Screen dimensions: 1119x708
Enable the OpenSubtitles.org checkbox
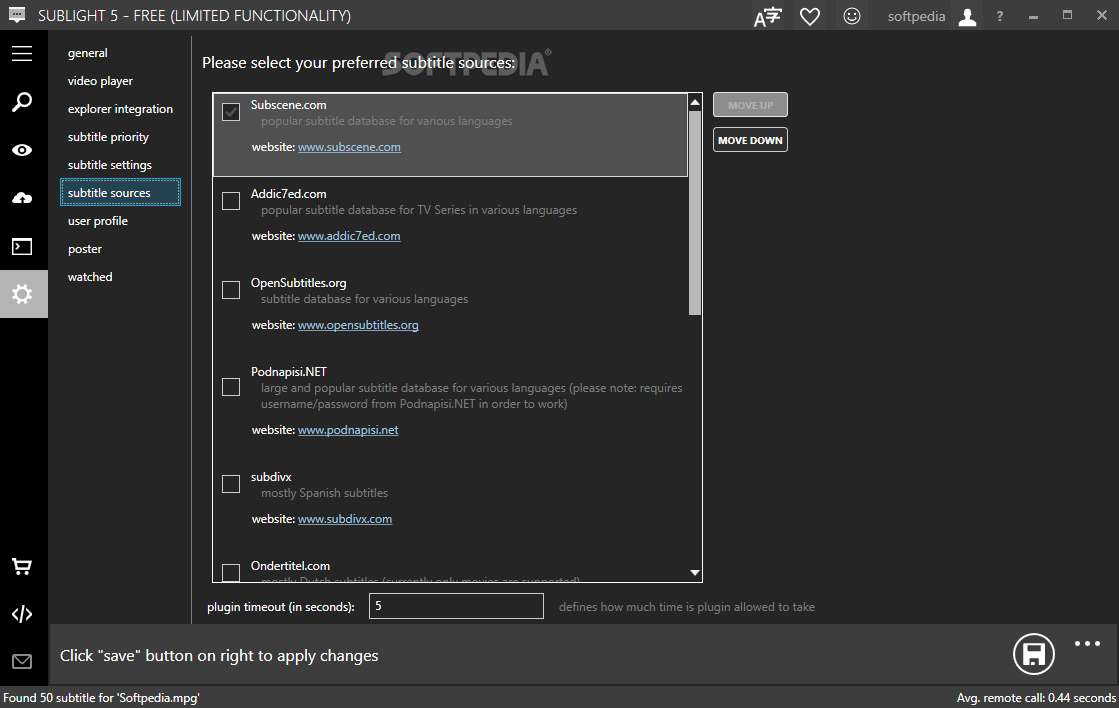[231, 290]
